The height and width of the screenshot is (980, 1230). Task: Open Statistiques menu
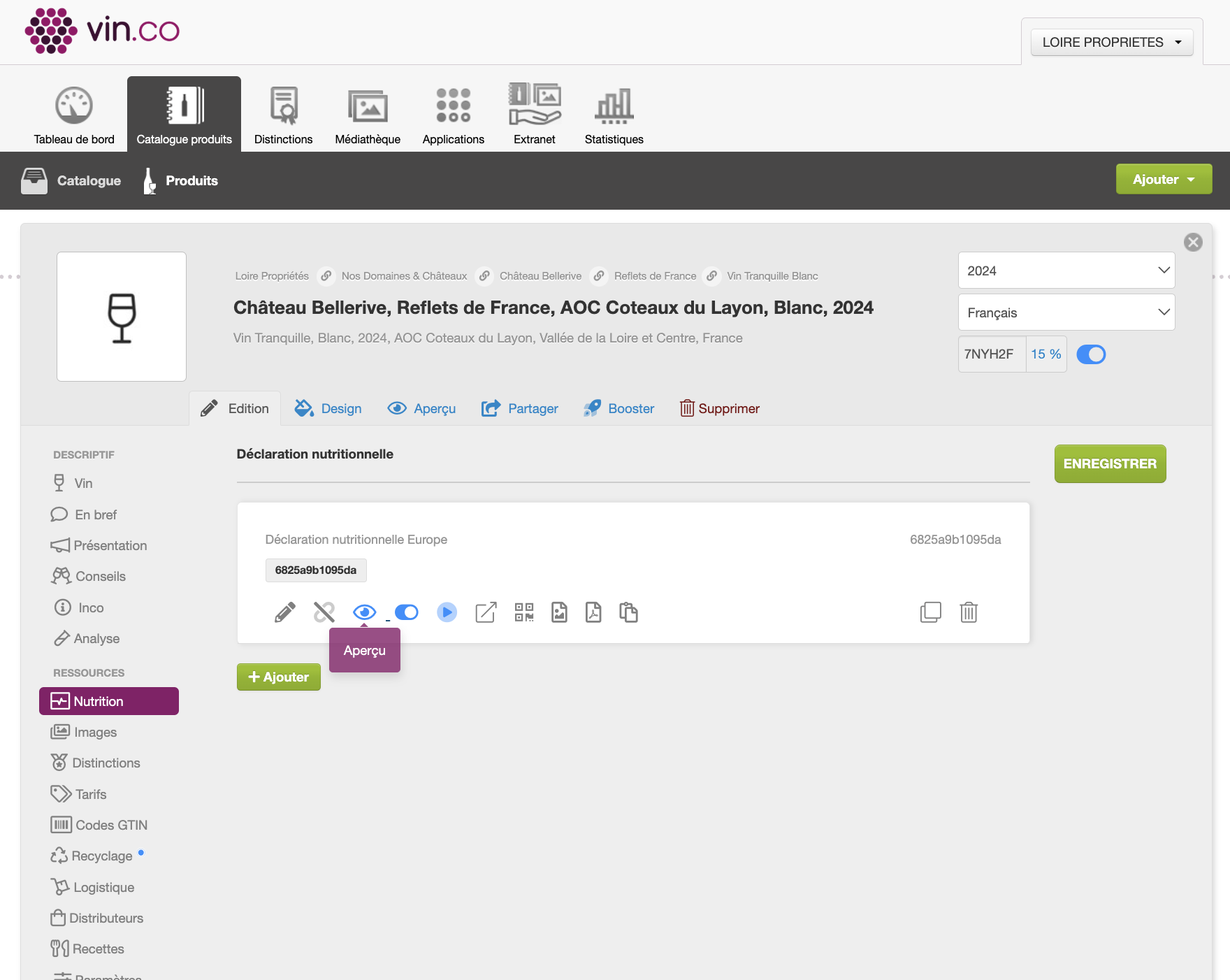pyautogui.click(x=614, y=115)
